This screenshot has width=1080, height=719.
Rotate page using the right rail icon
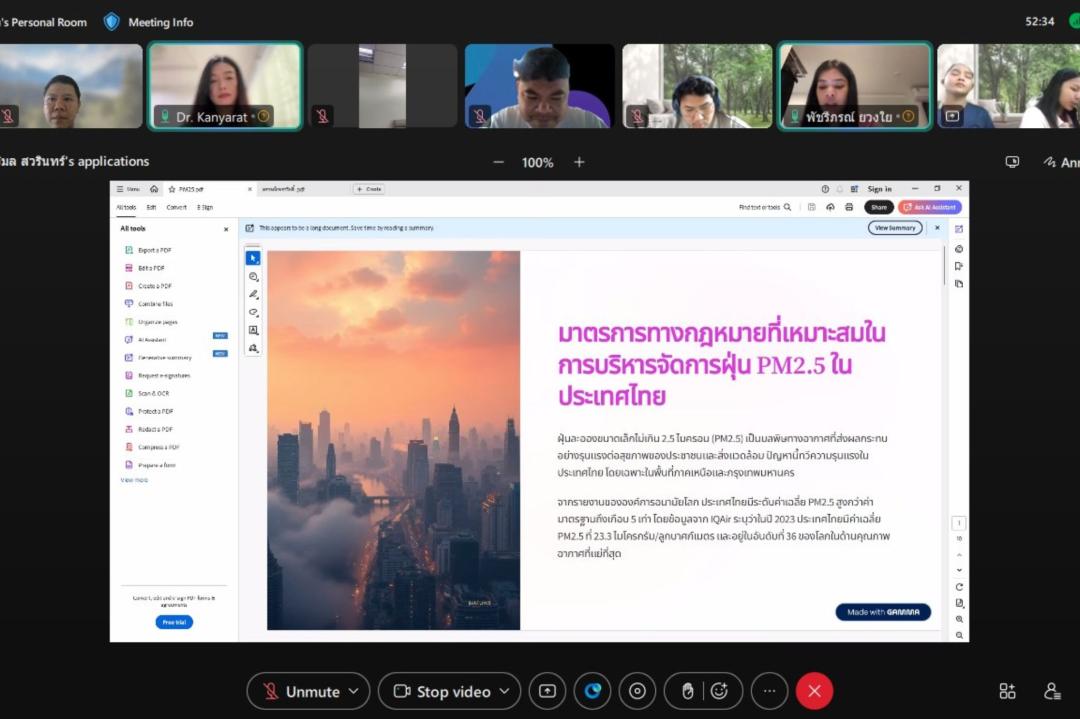click(x=959, y=587)
